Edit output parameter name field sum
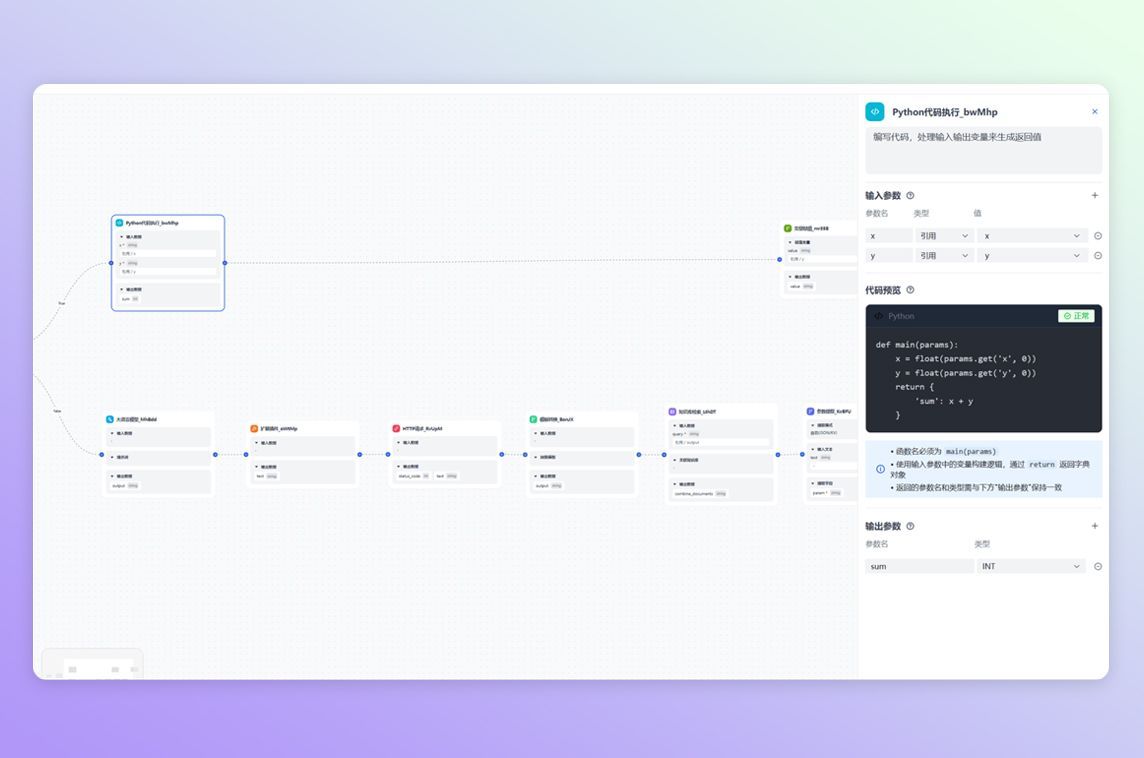The image size is (1144, 758). pyautogui.click(x=919, y=566)
